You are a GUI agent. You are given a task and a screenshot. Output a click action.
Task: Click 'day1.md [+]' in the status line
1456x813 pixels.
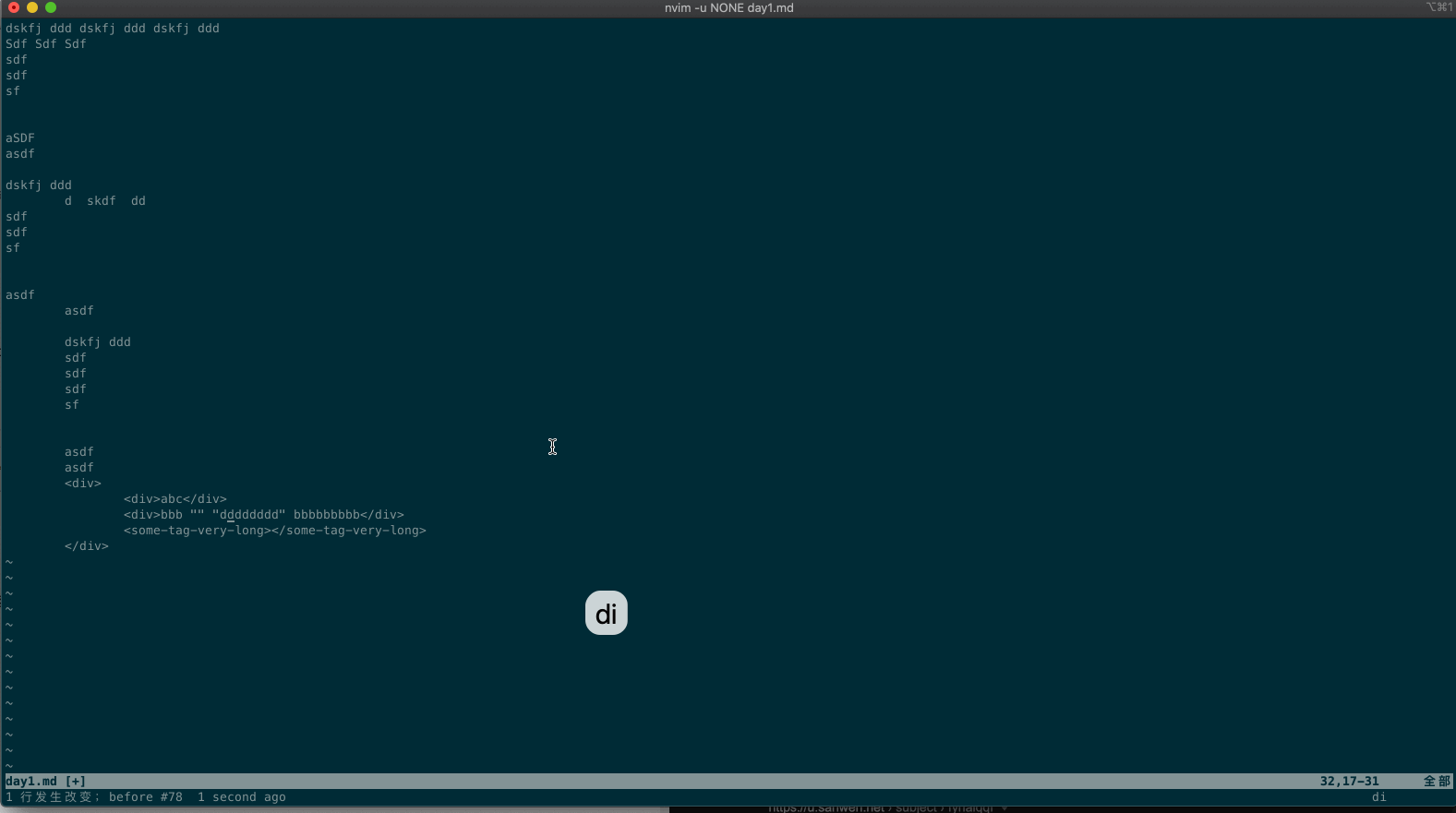tap(45, 781)
